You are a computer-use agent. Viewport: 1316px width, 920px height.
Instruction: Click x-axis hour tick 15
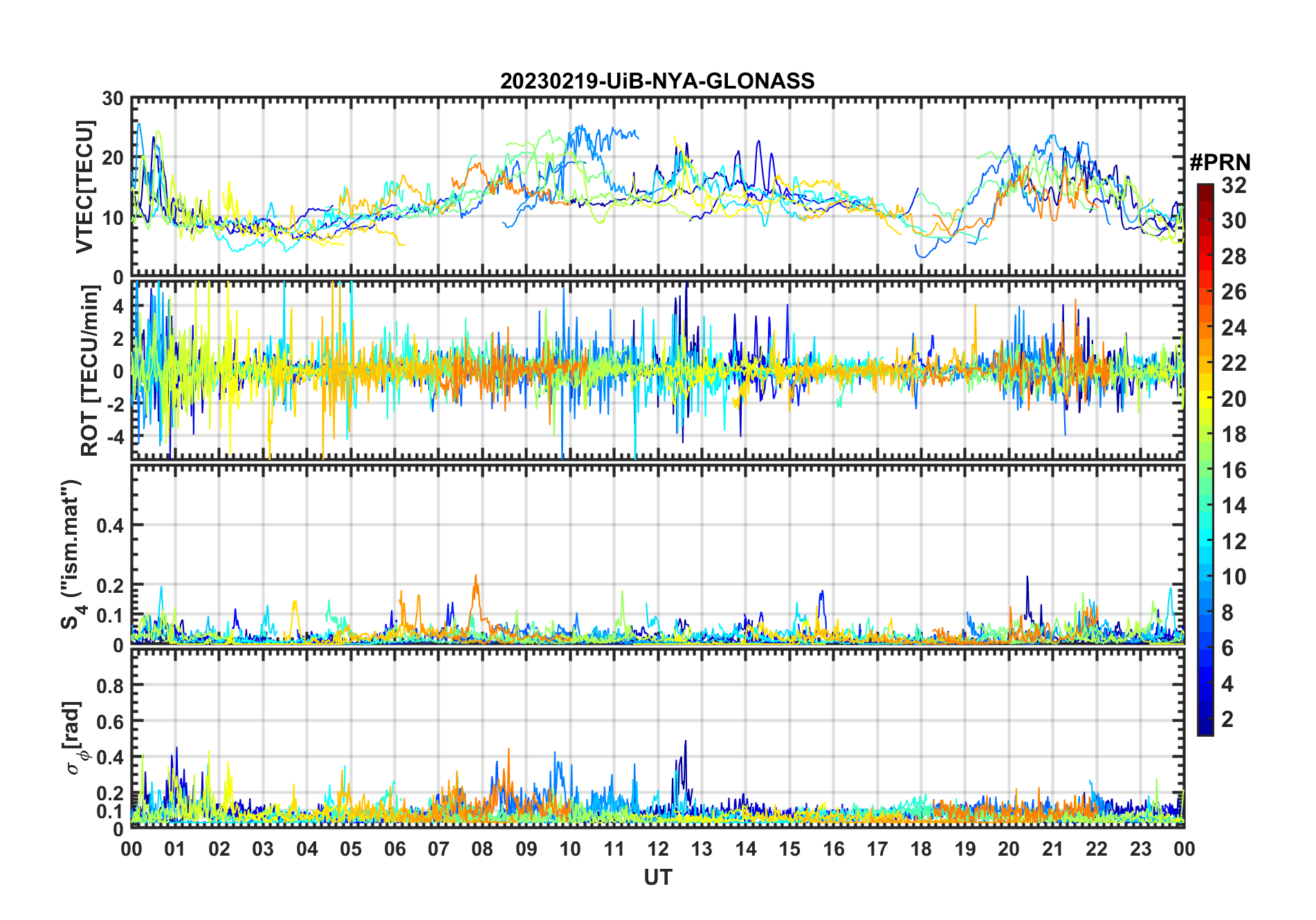[789, 849]
